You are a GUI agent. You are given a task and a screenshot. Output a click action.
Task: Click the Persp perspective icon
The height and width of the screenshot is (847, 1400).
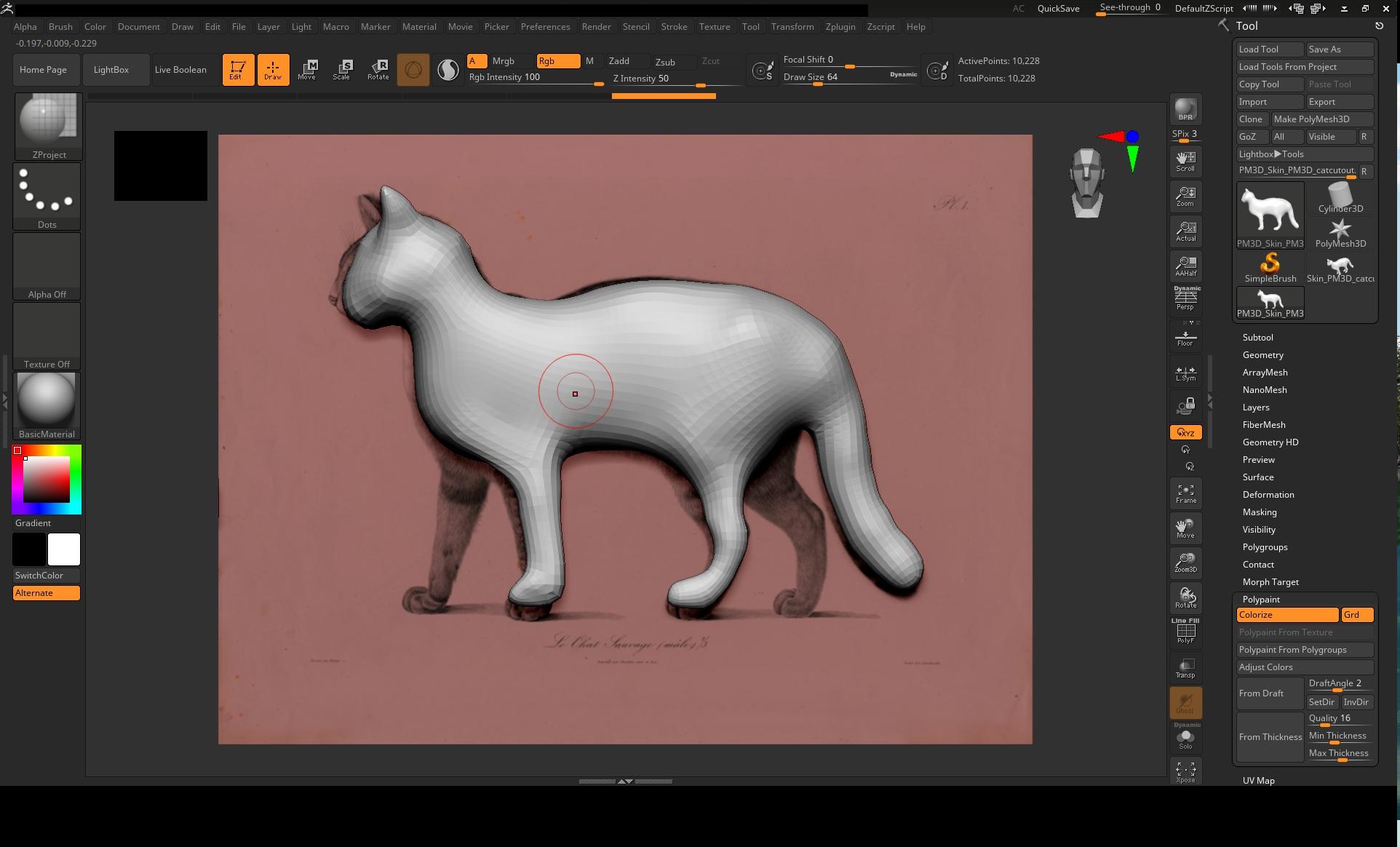(1185, 298)
